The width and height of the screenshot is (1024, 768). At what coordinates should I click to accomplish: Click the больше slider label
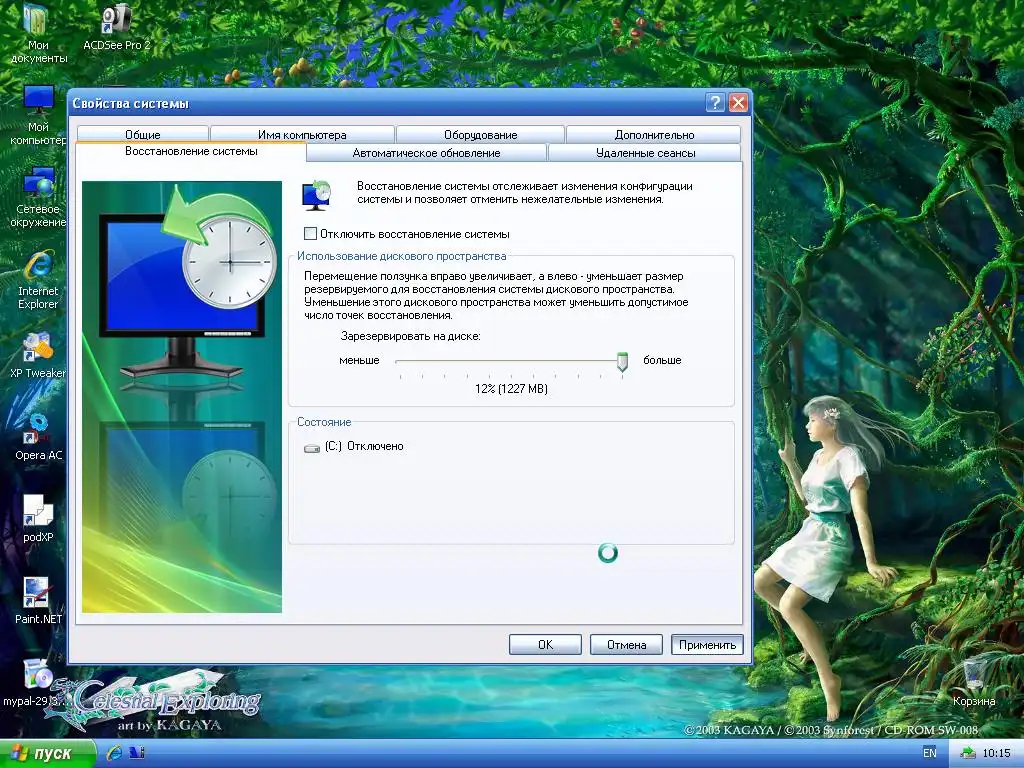tap(662, 360)
